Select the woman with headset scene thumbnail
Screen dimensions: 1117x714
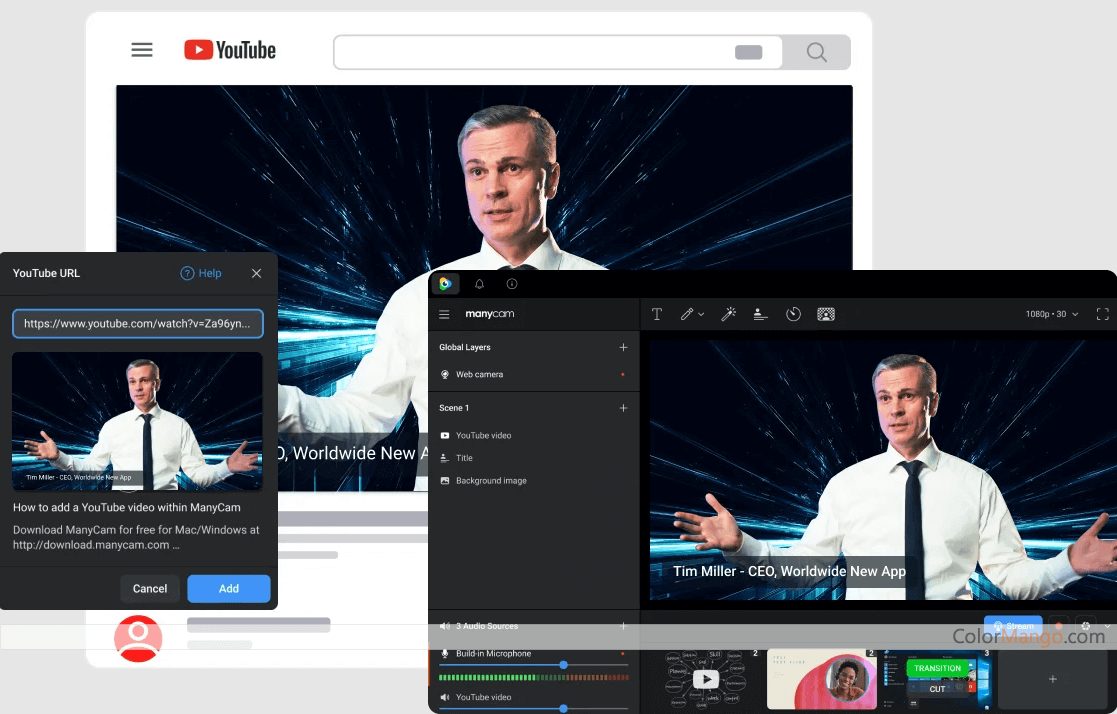[821, 679]
